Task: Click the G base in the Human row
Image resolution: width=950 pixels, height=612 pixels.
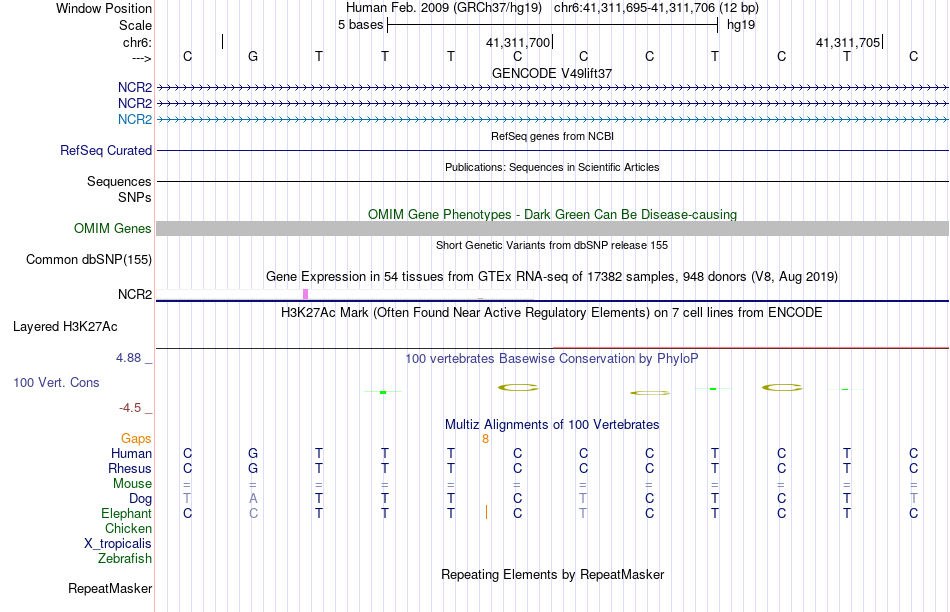Action: pos(253,454)
